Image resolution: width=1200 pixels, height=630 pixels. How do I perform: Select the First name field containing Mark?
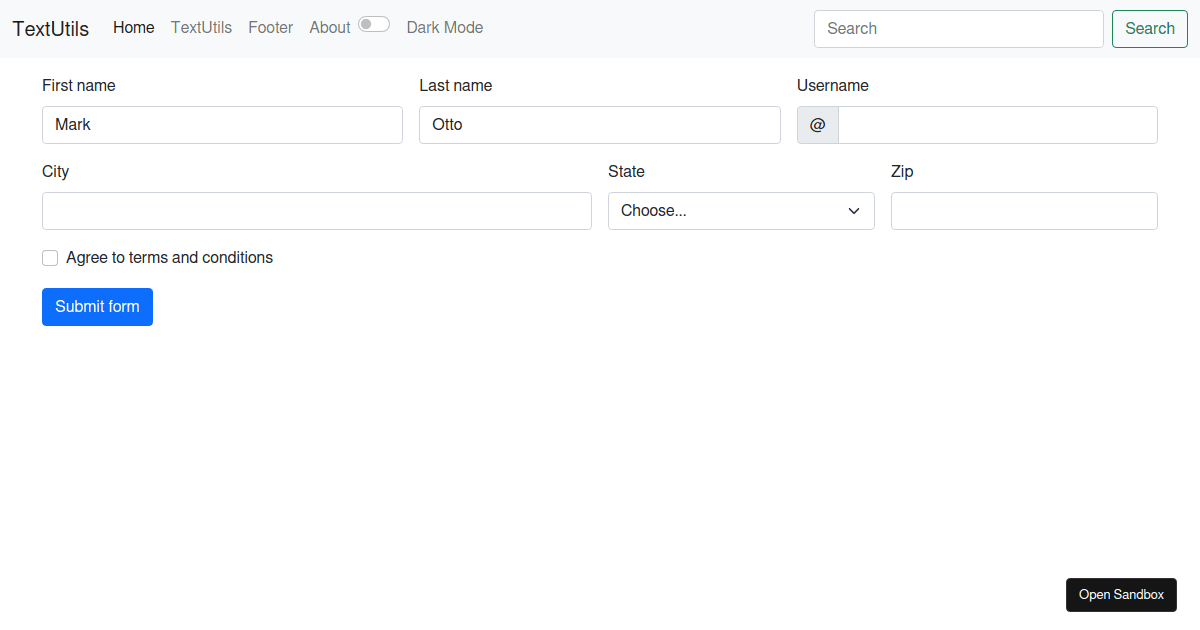point(222,124)
